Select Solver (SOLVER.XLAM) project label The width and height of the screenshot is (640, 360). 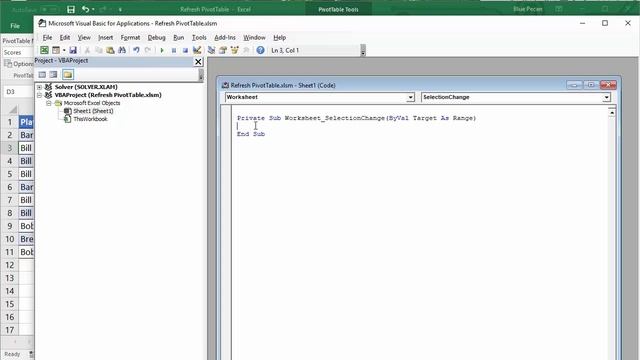click(x=86, y=87)
